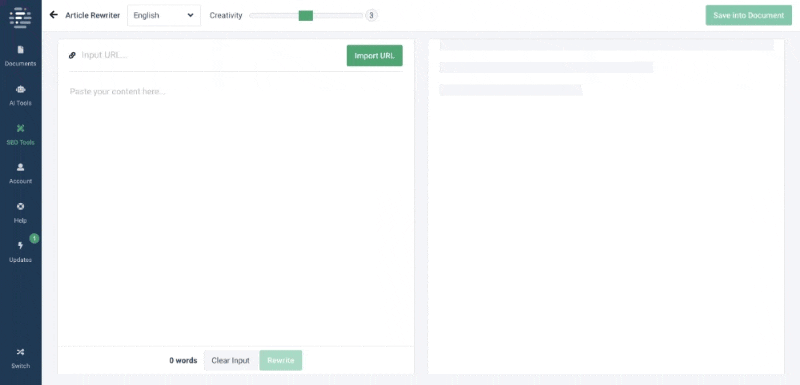Click the link icon beside Input URL

[72, 56]
